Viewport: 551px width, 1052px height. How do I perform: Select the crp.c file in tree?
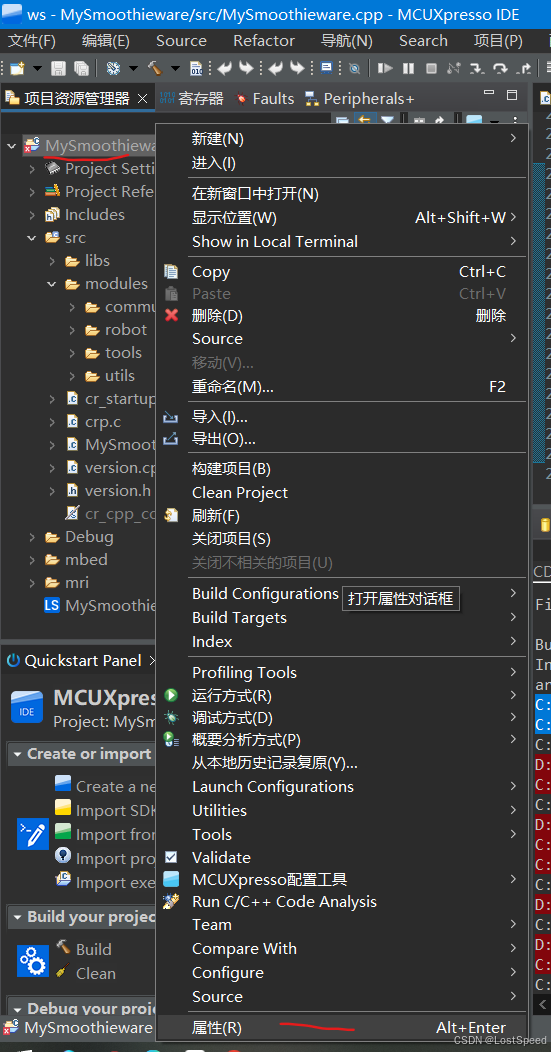(103, 421)
